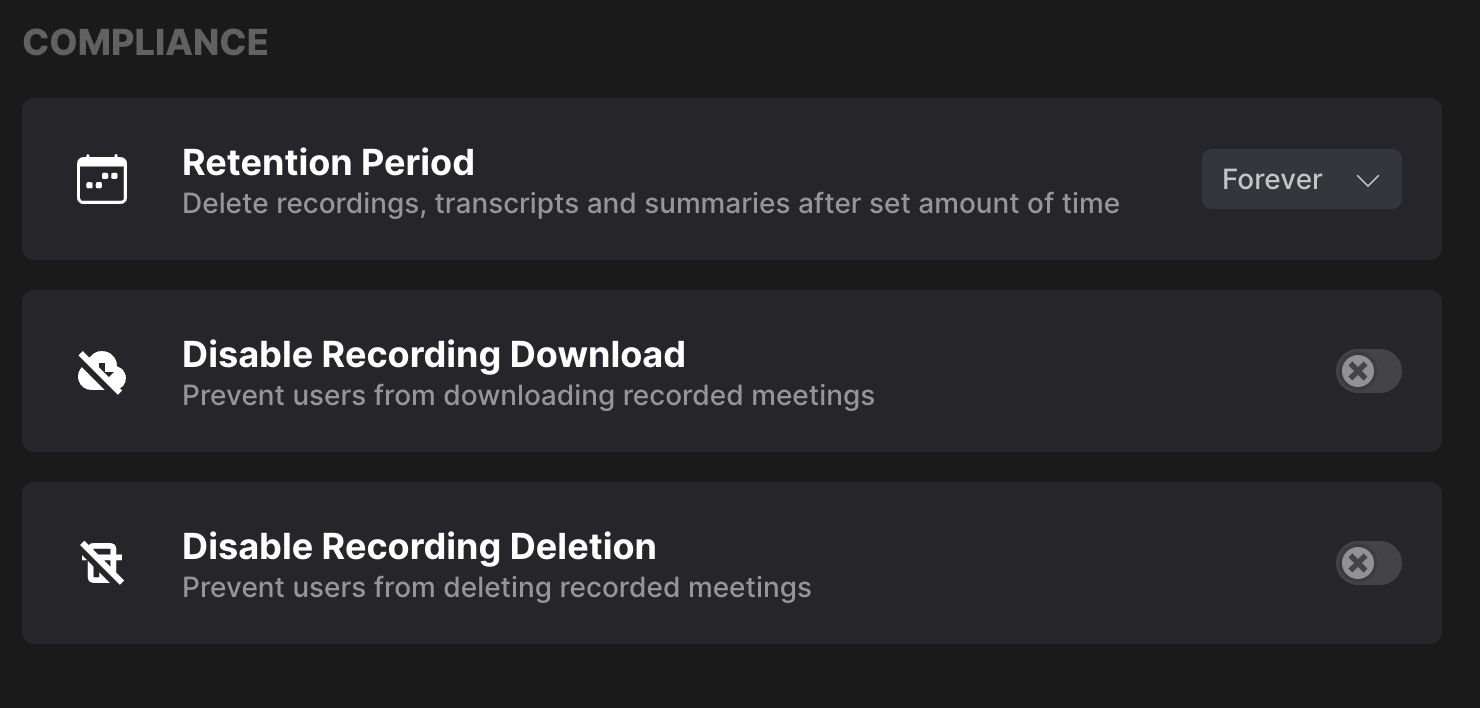
Task: Click the text Prevent users from downloading recorded meetings
Action: (x=529, y=396)
